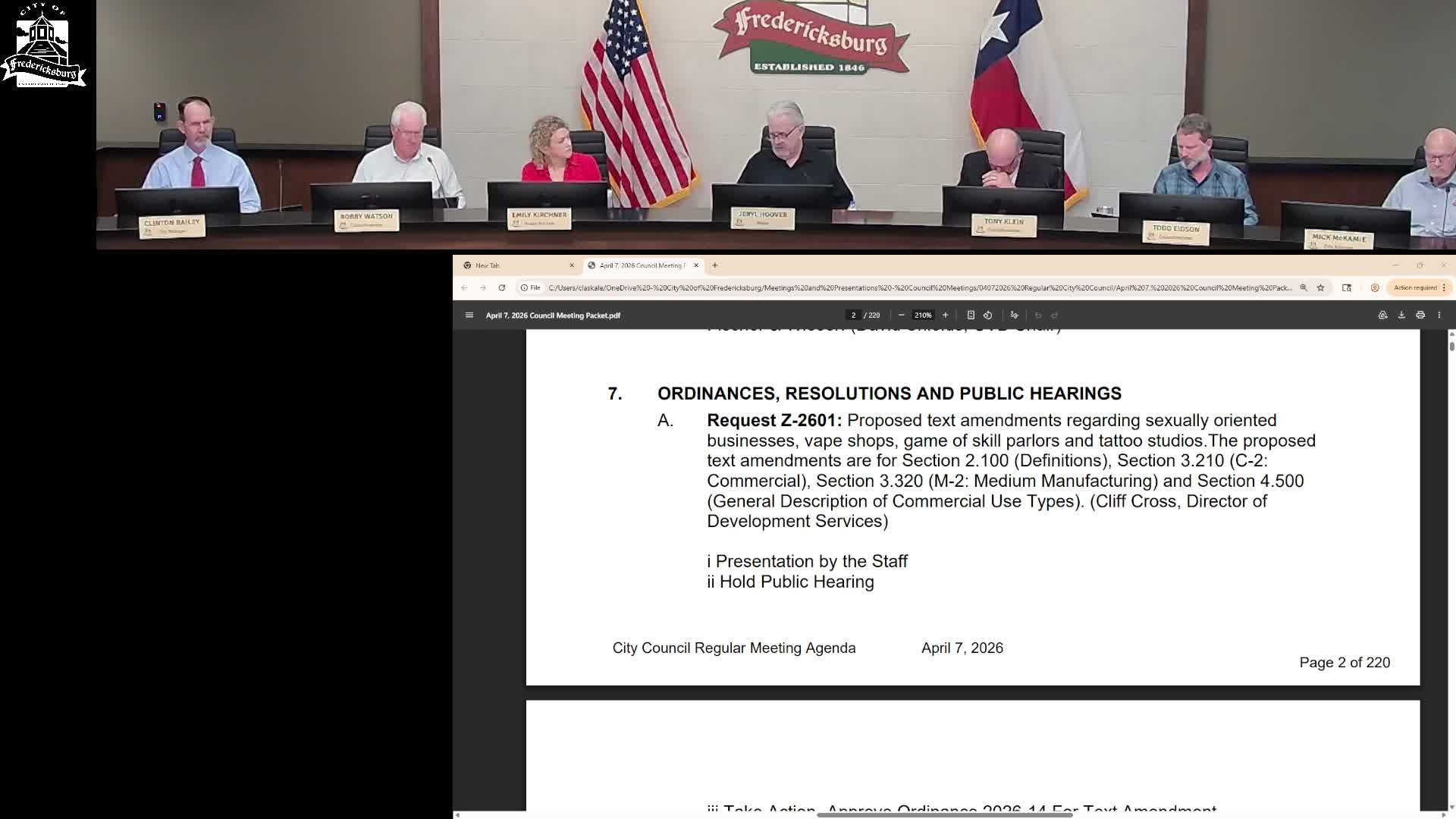Reload the current page
The height and width of the screenshot is (819, 1456).
(x=501, y=288)
